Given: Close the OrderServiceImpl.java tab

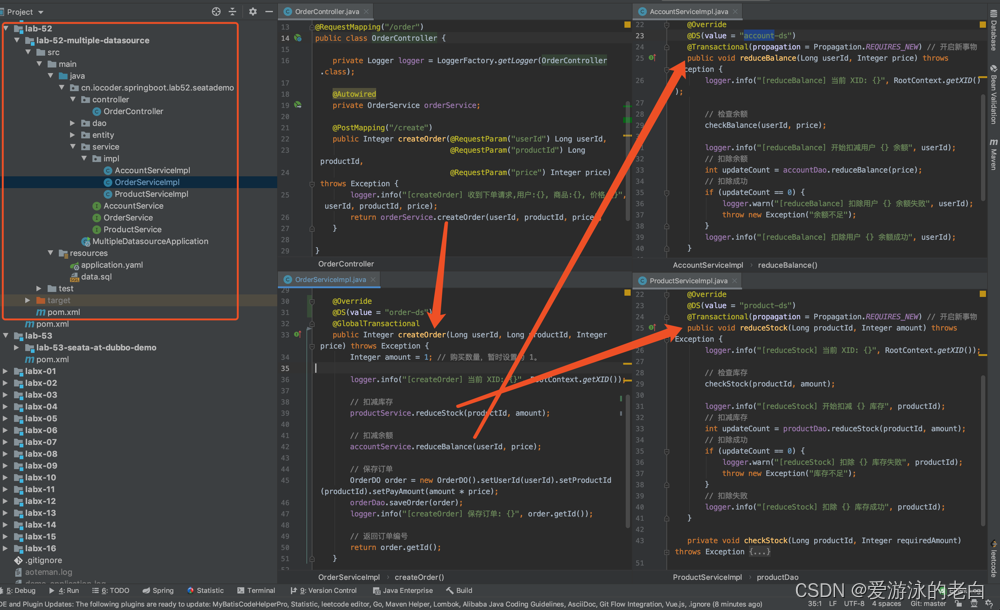Looking at the screenshot, I should pos(373,279).
